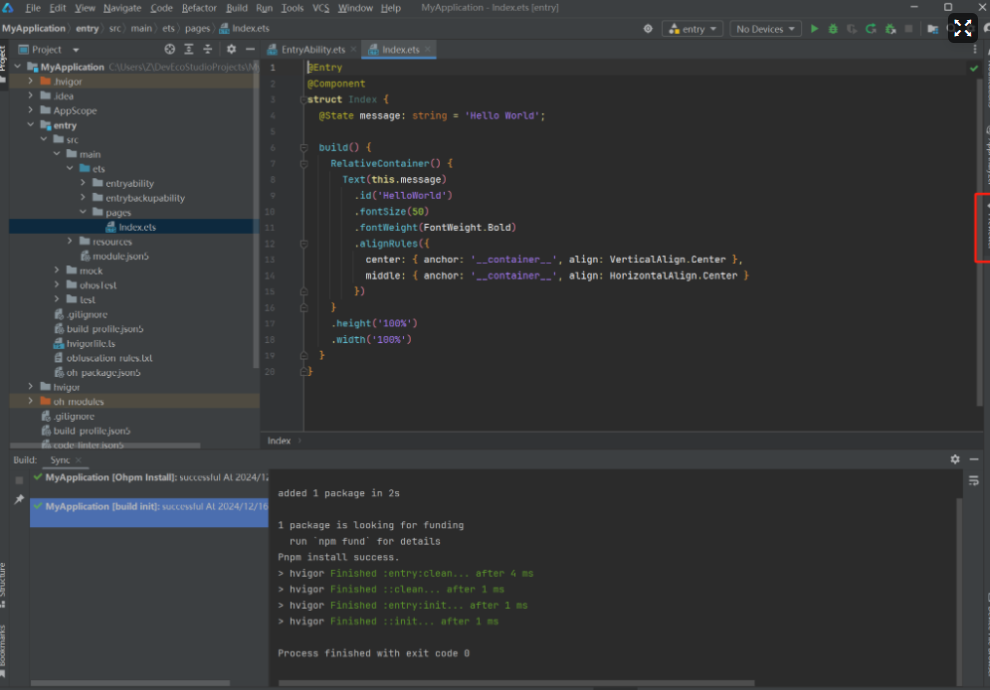The height and width of the screenshot is (690, 990).
Task: Collapse the entry module folder
Action: pyautogui.click(x=30, y=125)
